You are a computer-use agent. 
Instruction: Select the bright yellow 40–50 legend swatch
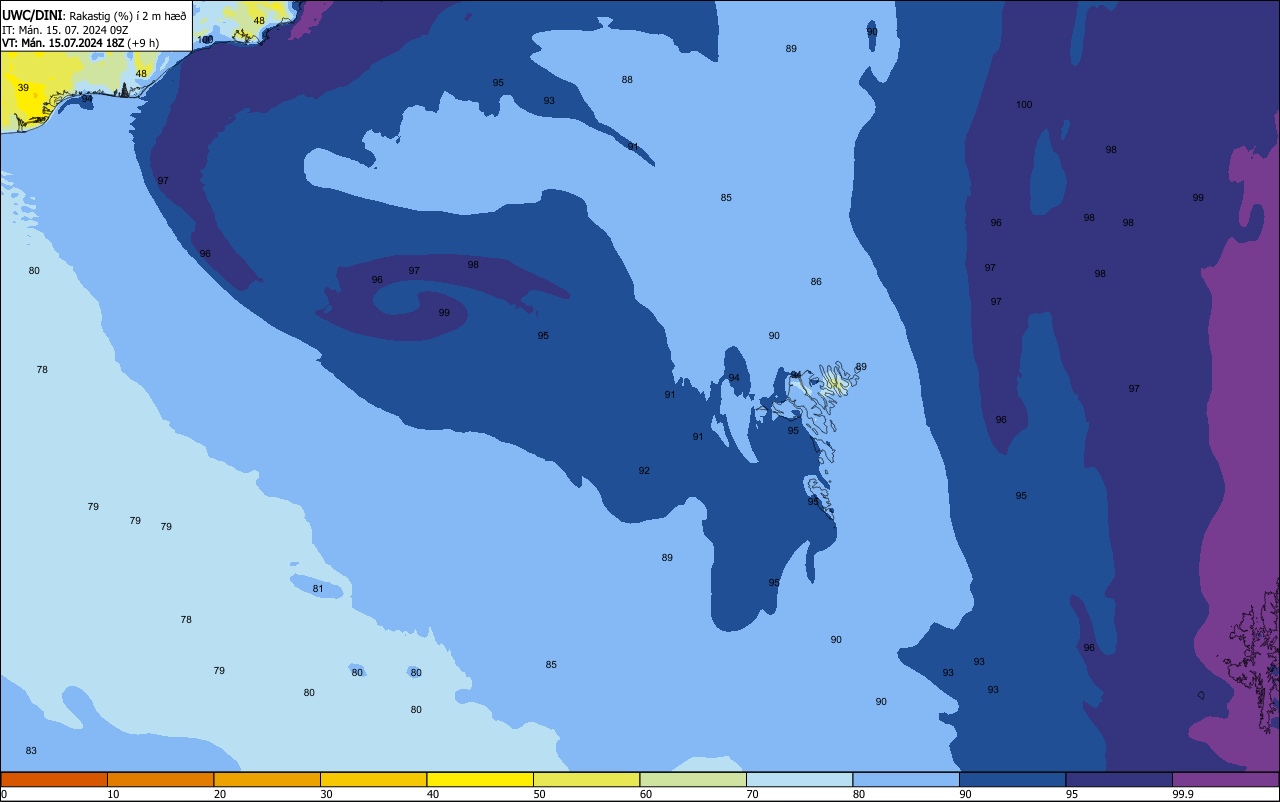(x=480, y=779)
